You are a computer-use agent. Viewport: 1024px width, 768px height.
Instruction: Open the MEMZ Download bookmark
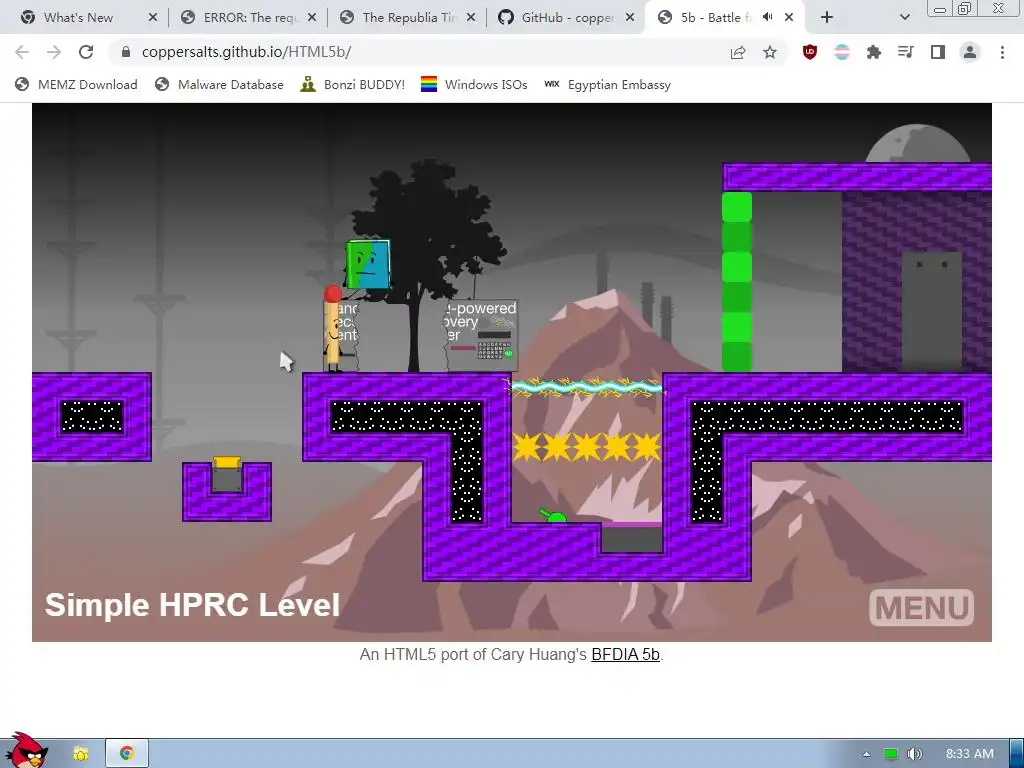[76, 84]
